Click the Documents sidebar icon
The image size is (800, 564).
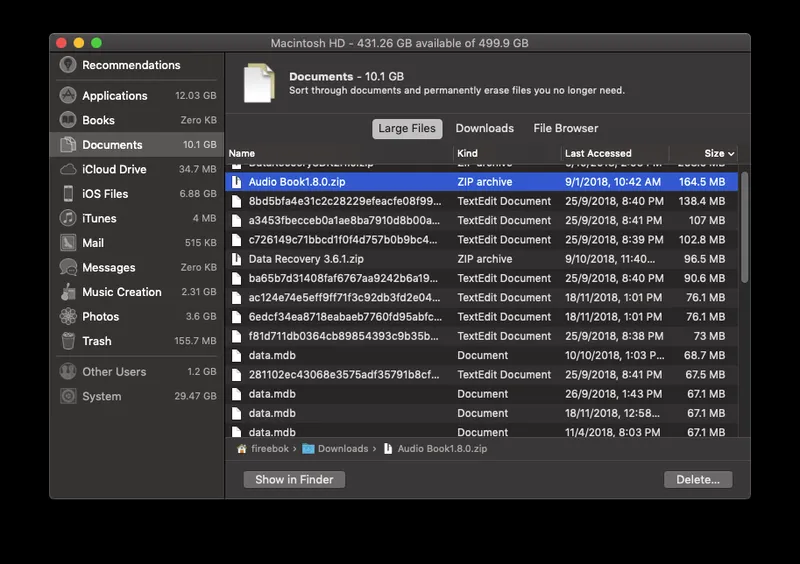coord(68,144)
